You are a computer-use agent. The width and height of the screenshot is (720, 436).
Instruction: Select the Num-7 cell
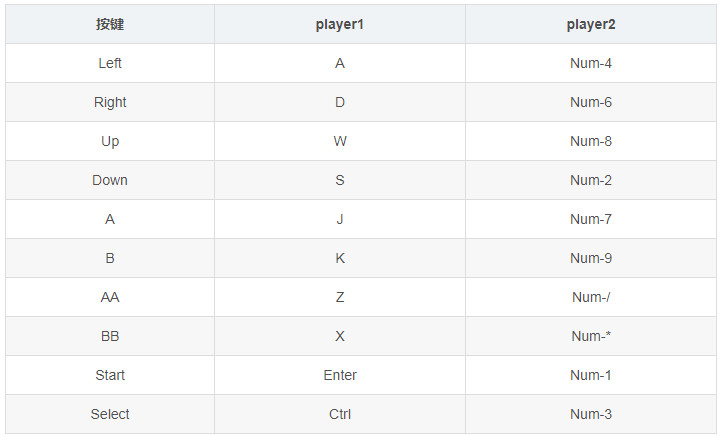click(x=591, y=219)
